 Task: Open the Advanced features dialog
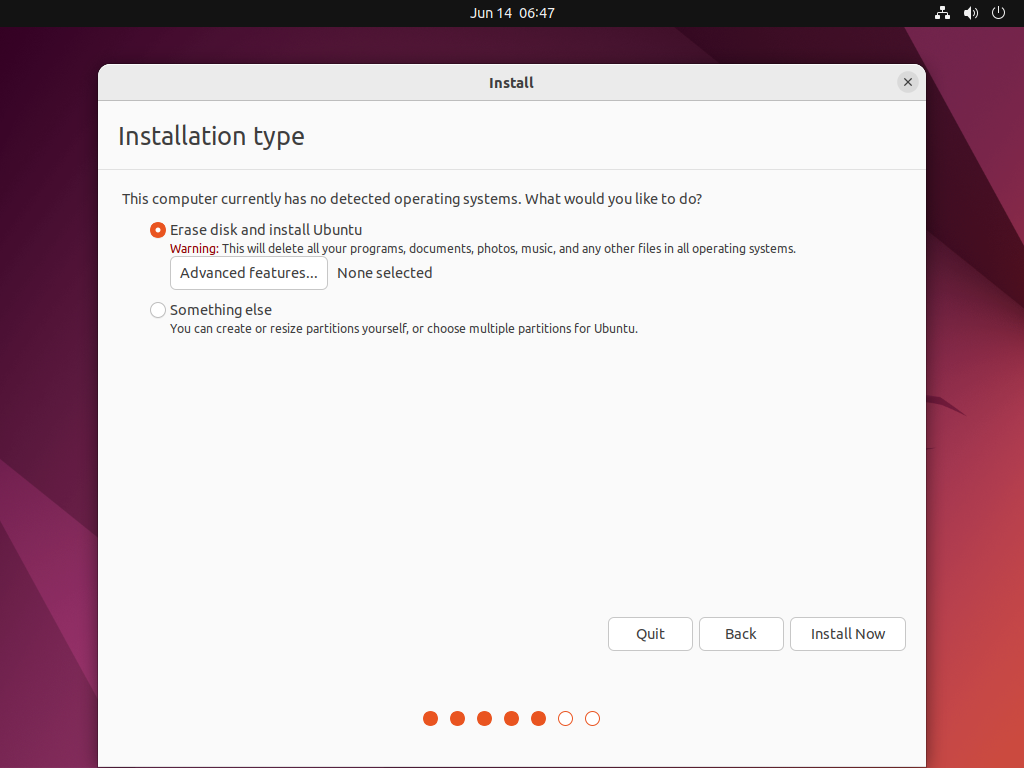pos(248,272)
